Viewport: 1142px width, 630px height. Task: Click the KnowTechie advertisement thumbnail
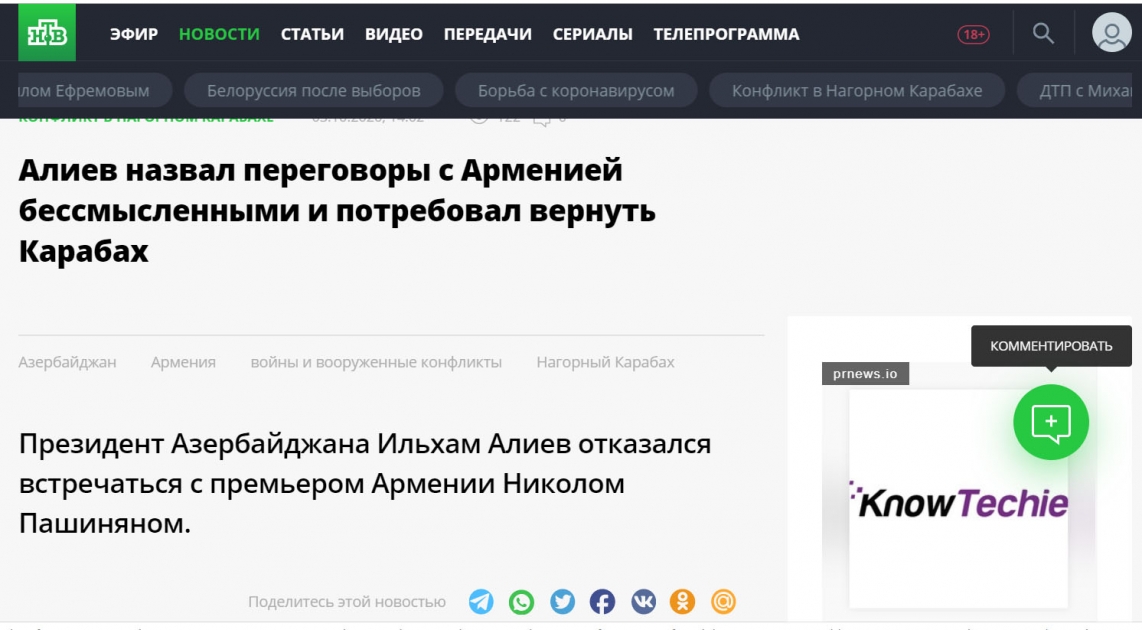tap(958, 499)
